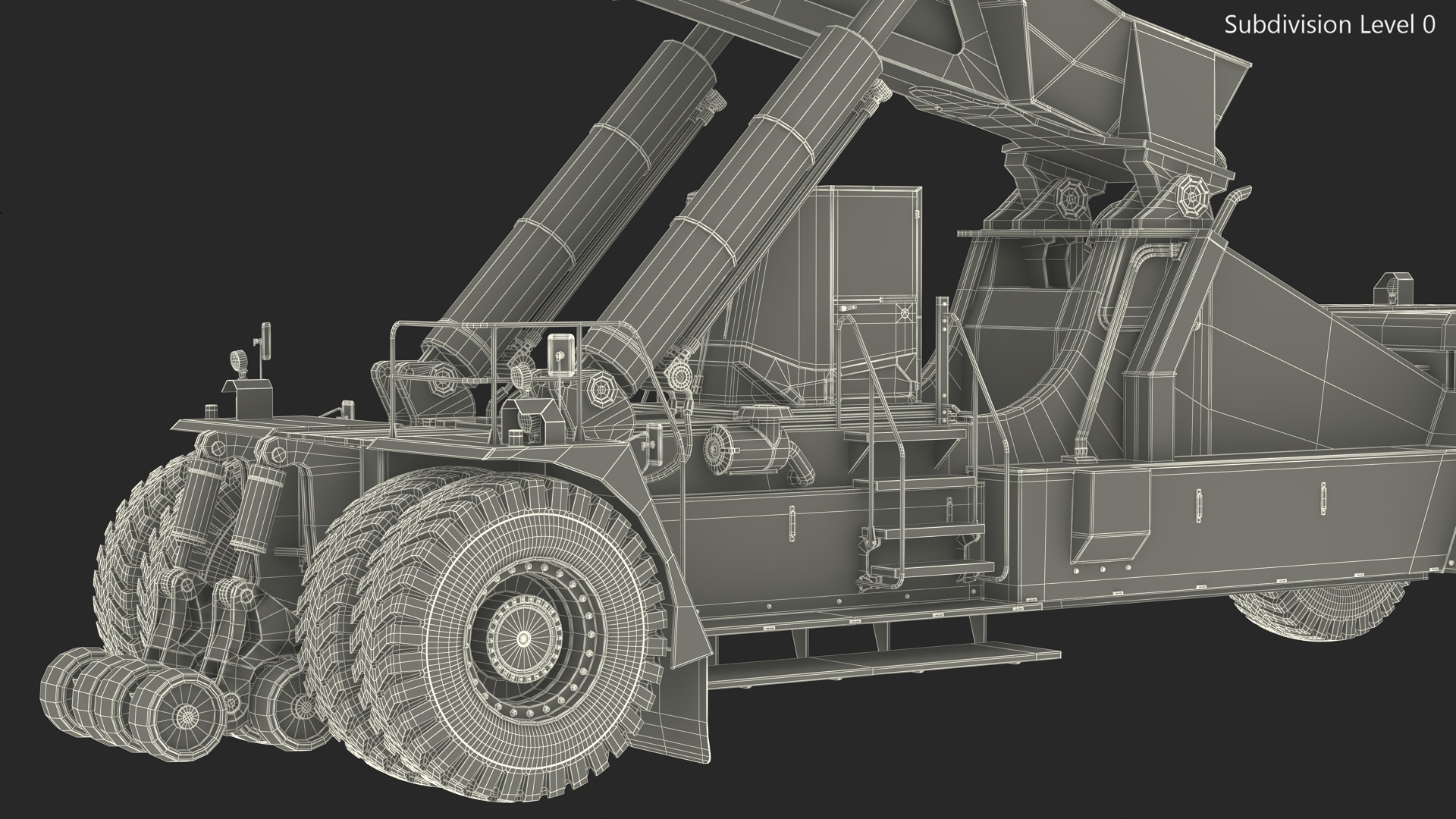Click the large front wheel hub center

[x=523, y=638]
